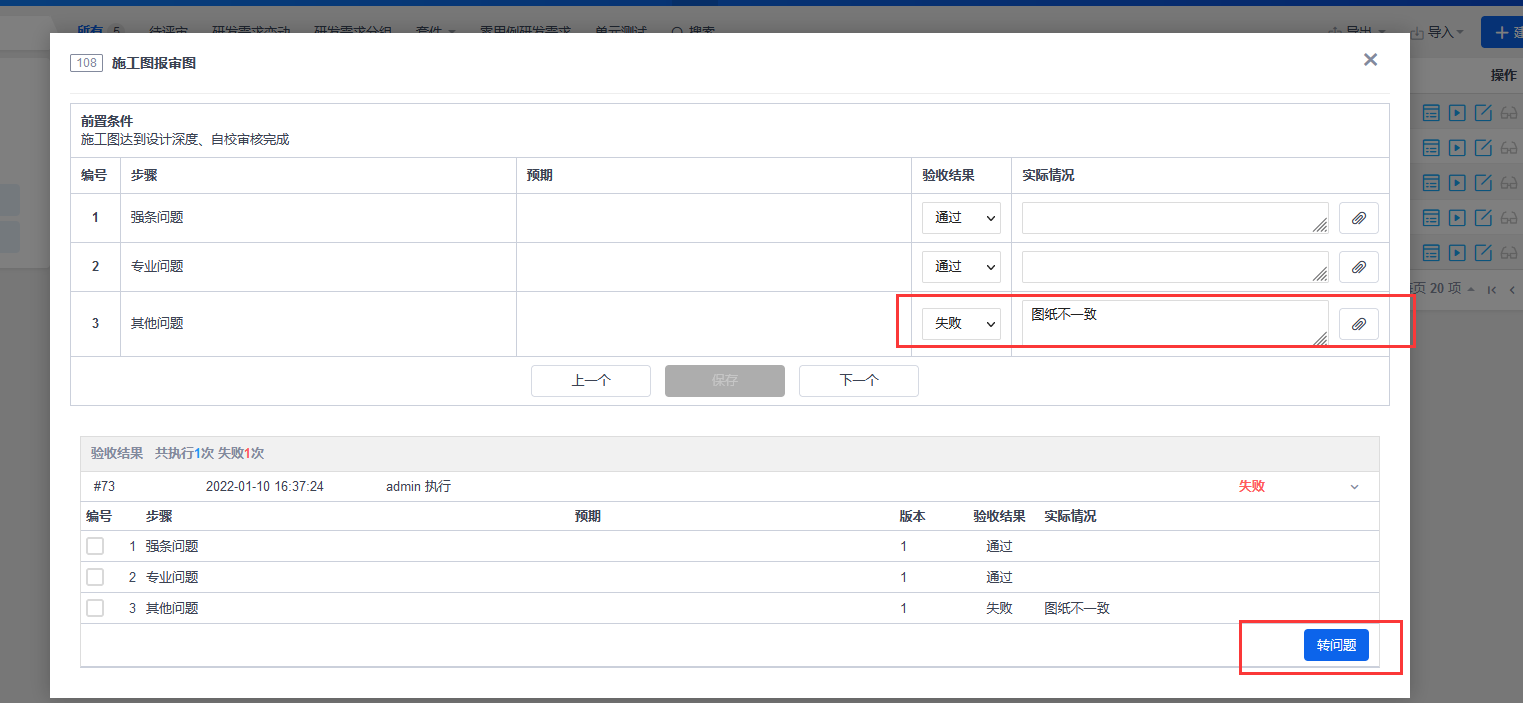Select the checkbox for result row 其他问题

[95, 608]
